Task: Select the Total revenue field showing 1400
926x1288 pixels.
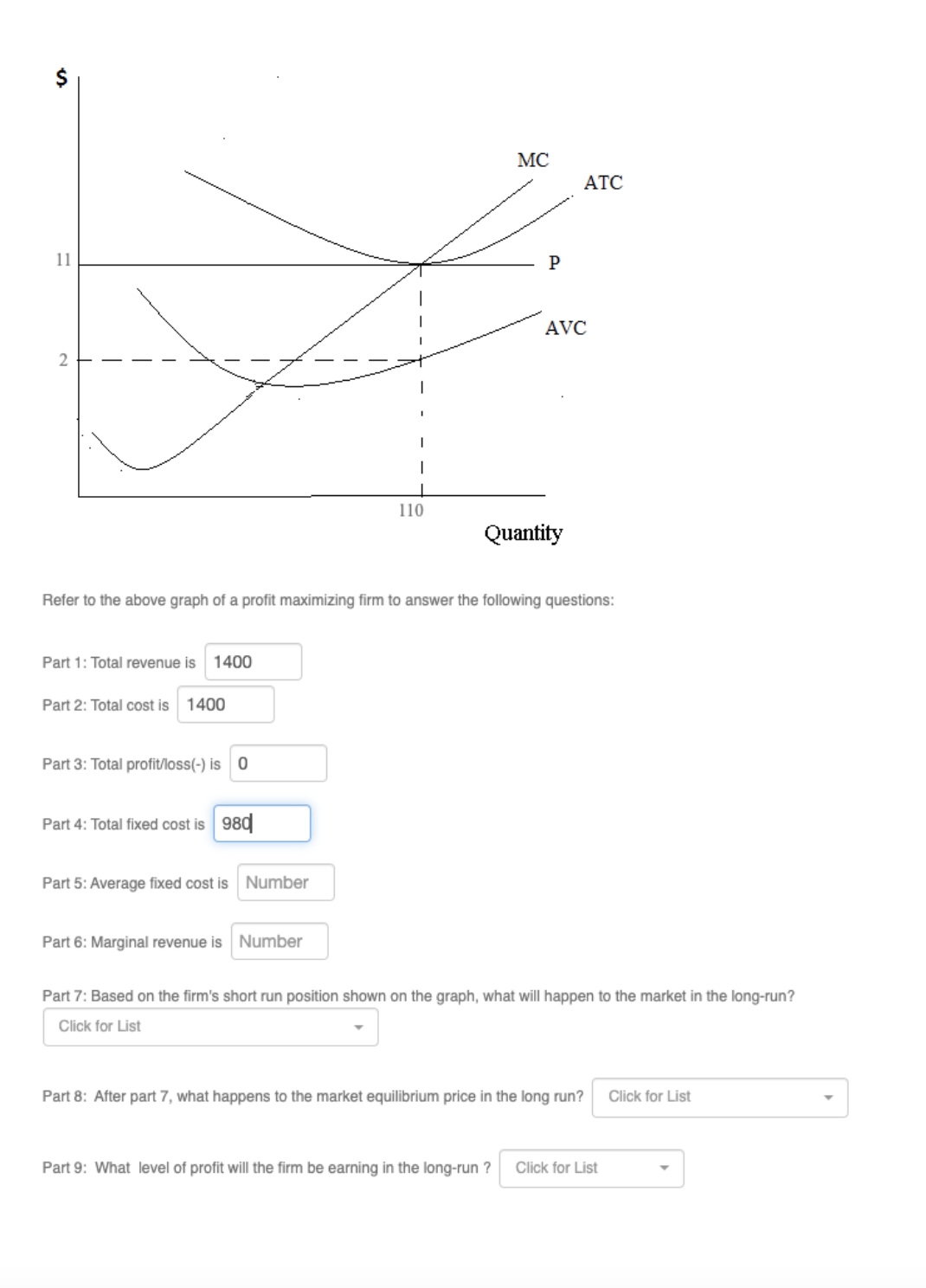Action: pyautogui.click(x=253, y=660)
